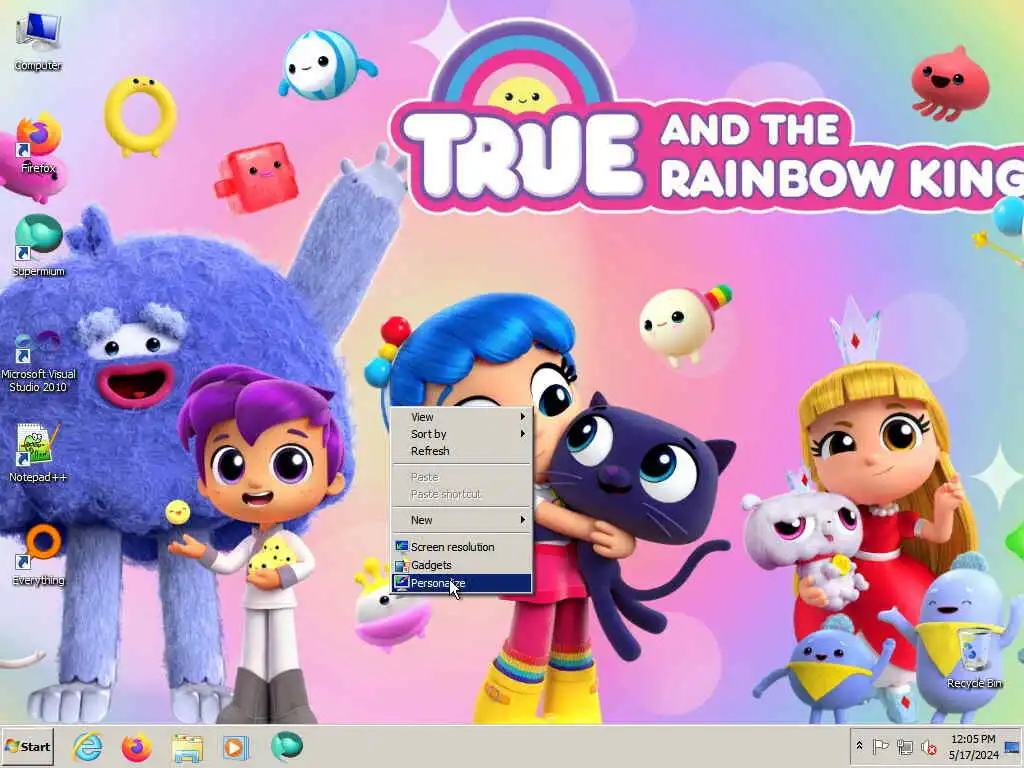Viewport: 1024px width, 768px height.
Task: Open Windows Explorer from the taskbar
Action: point(187,747)
